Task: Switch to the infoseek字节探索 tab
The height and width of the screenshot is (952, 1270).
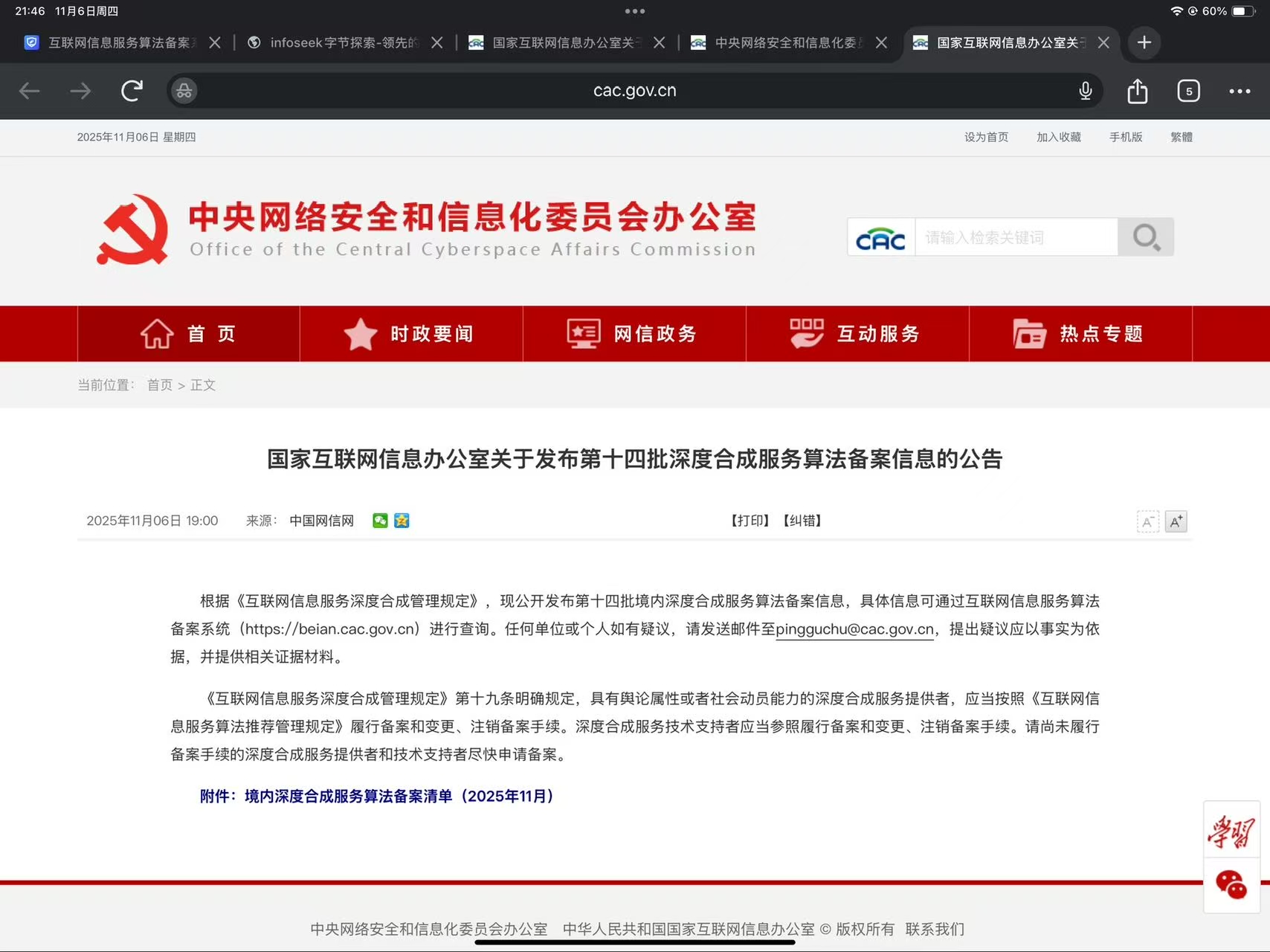Action: (335, 42)
